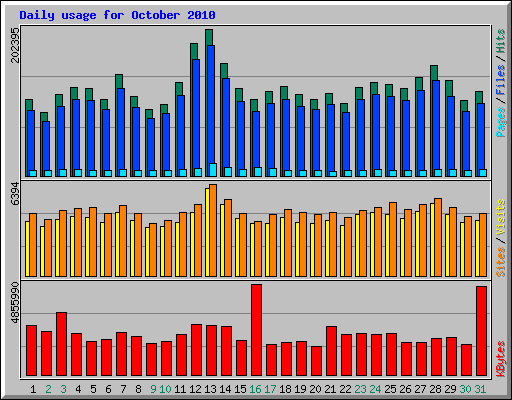
Task: Click the yellow Sites bar for day 13
Action: point(207,232)
